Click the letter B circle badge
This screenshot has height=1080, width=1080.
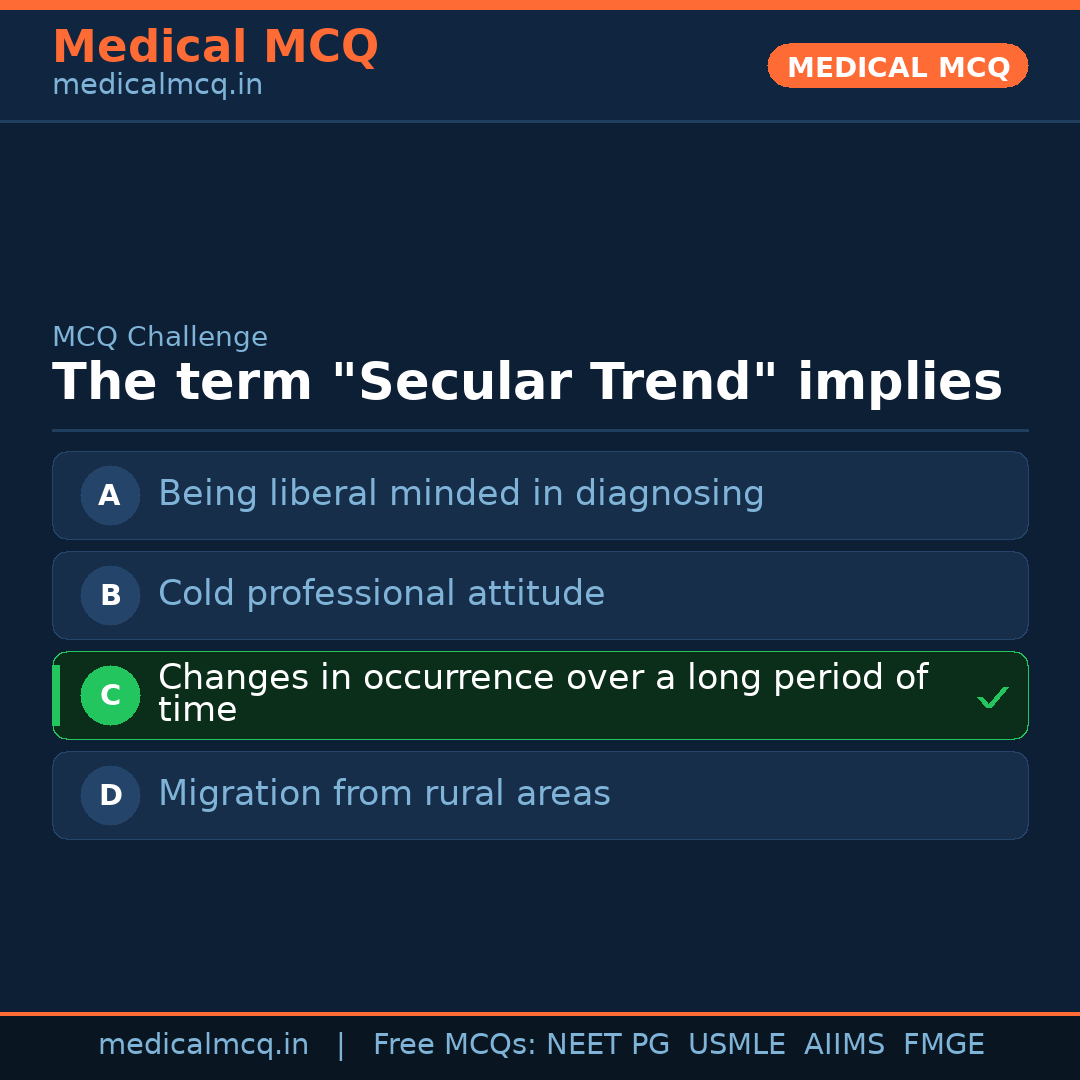(110, 595)
